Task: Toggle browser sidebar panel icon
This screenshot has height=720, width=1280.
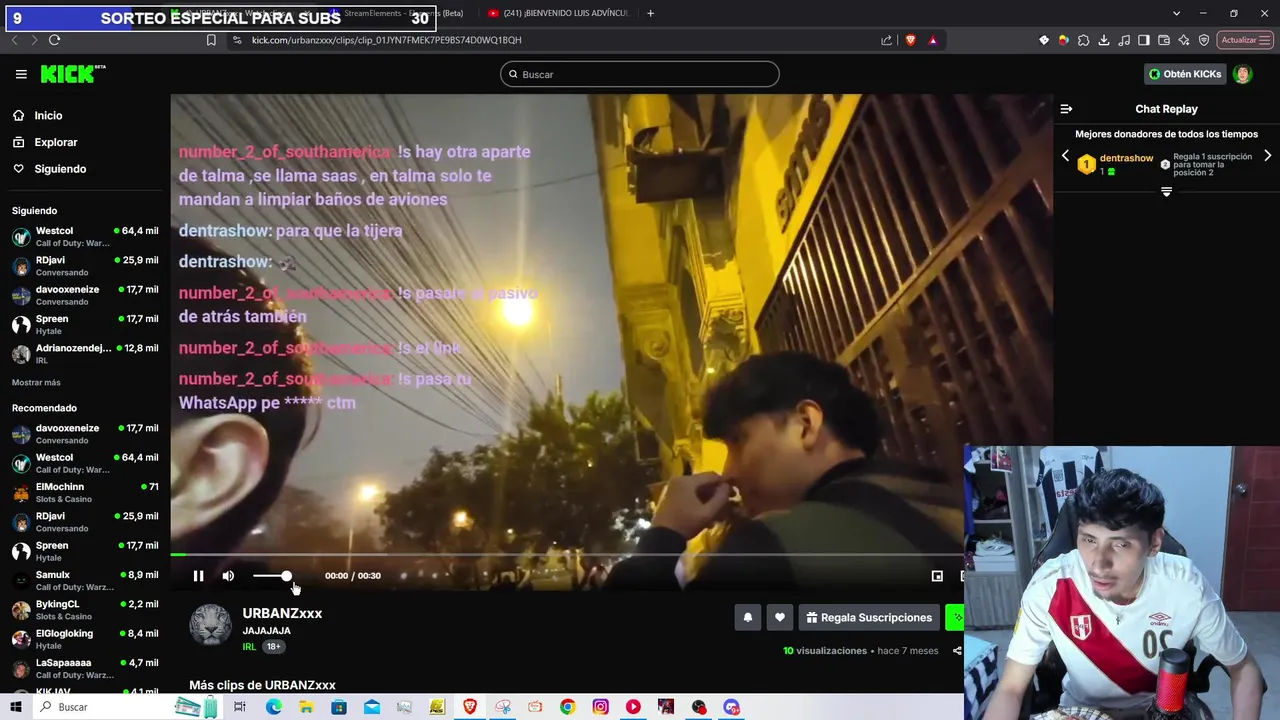Action: point(1144,40)
